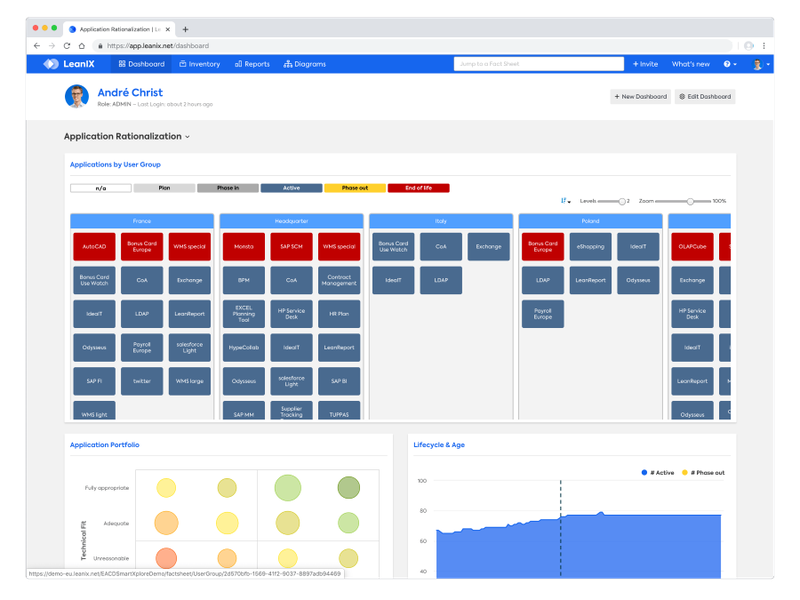Image resolution: width=800 pixels, height=600 pixels.
Task: Toggle the # Phase out chart legend
Action: [x=703, y=473]
